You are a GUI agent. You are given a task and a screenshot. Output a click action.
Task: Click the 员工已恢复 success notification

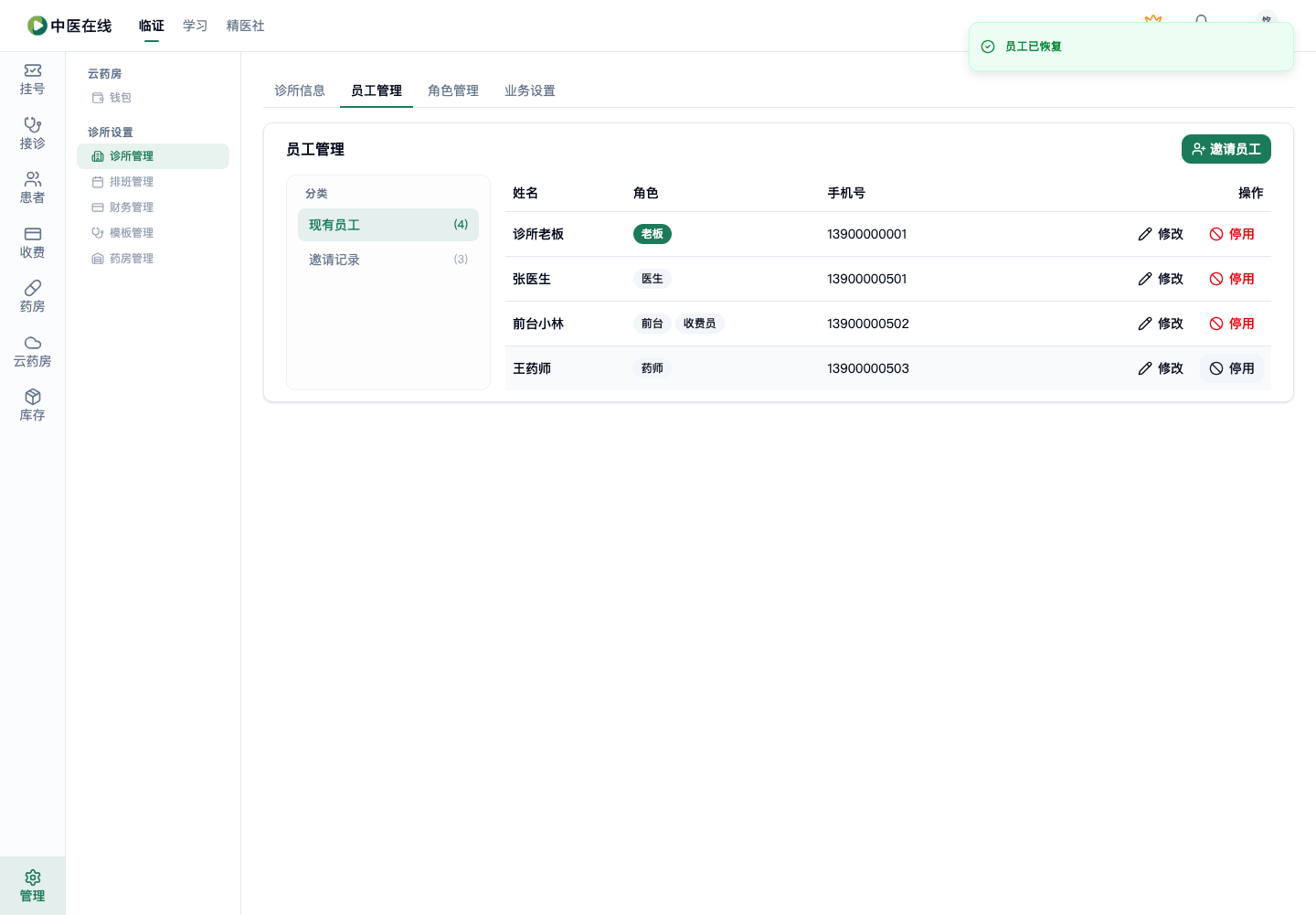[1131, 47]
